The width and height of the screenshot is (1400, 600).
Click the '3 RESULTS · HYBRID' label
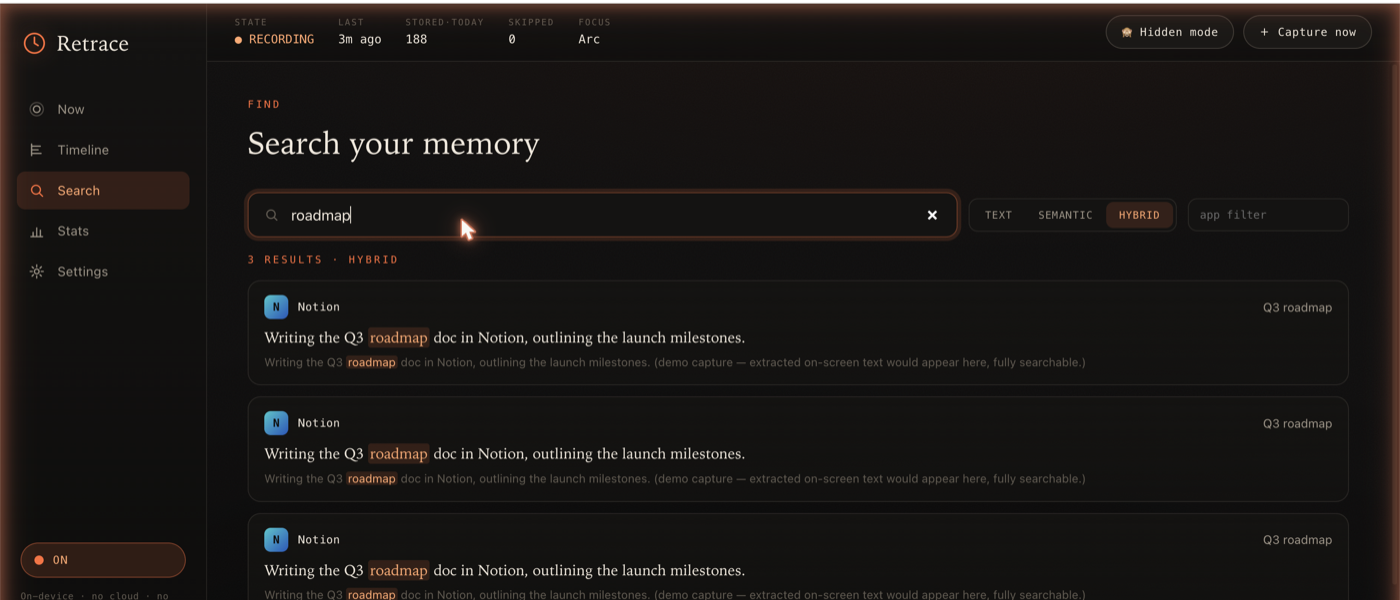pos(323,260)
